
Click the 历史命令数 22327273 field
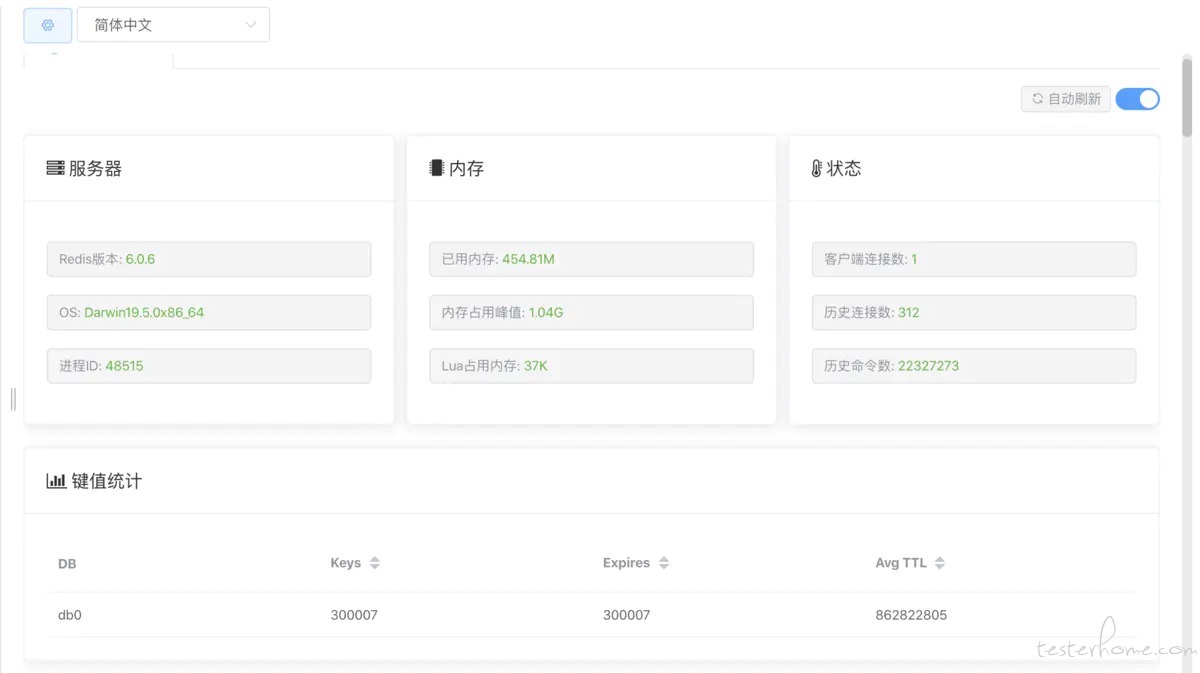974,366
